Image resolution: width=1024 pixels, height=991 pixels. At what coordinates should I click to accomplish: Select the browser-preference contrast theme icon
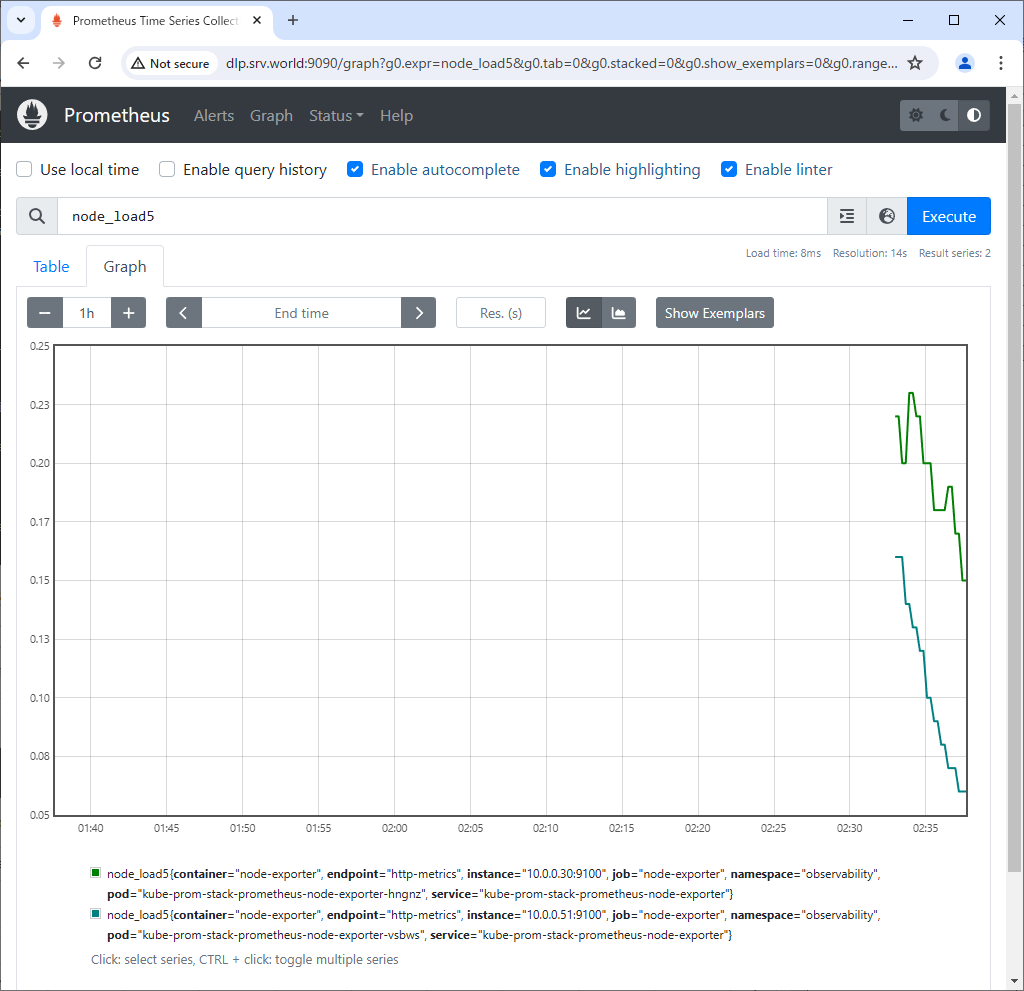pos(974,116)
